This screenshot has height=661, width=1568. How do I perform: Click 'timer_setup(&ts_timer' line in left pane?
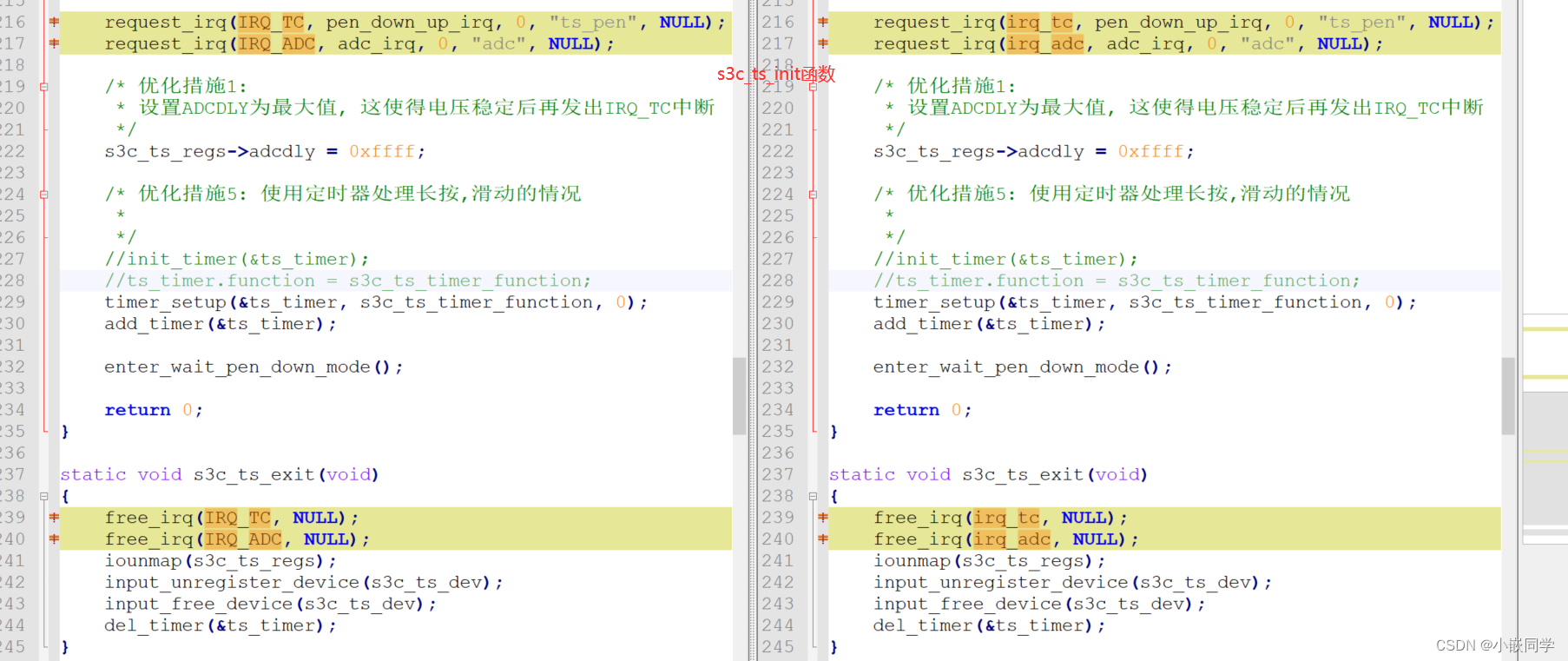tap(376, 302)
